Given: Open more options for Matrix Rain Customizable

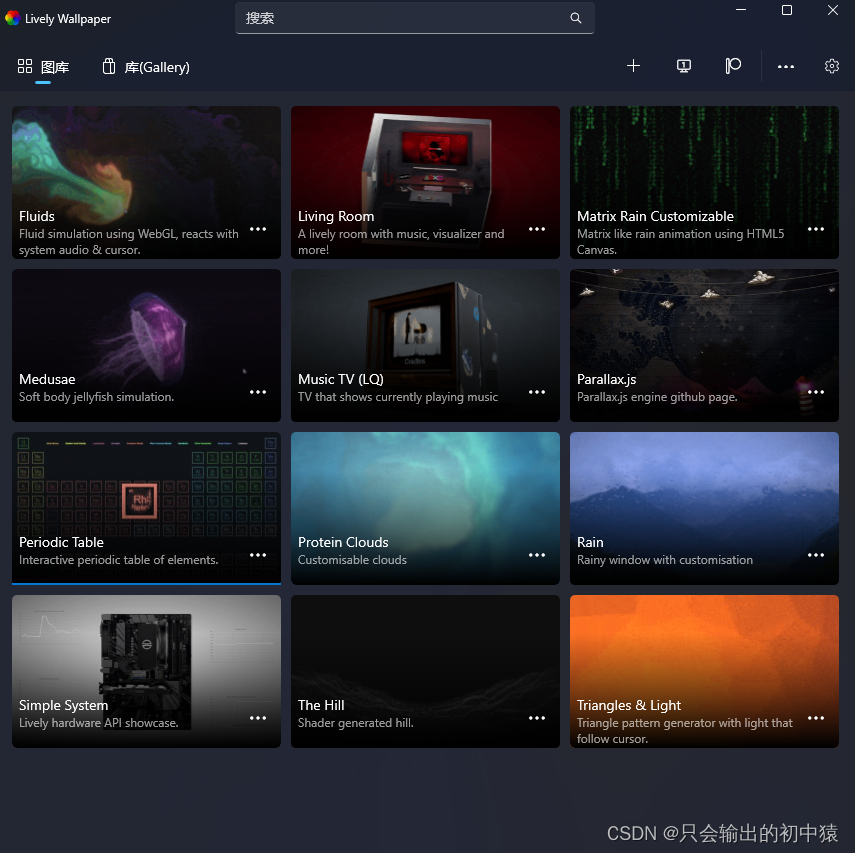Looking at the screenshot, I should 816,229.
